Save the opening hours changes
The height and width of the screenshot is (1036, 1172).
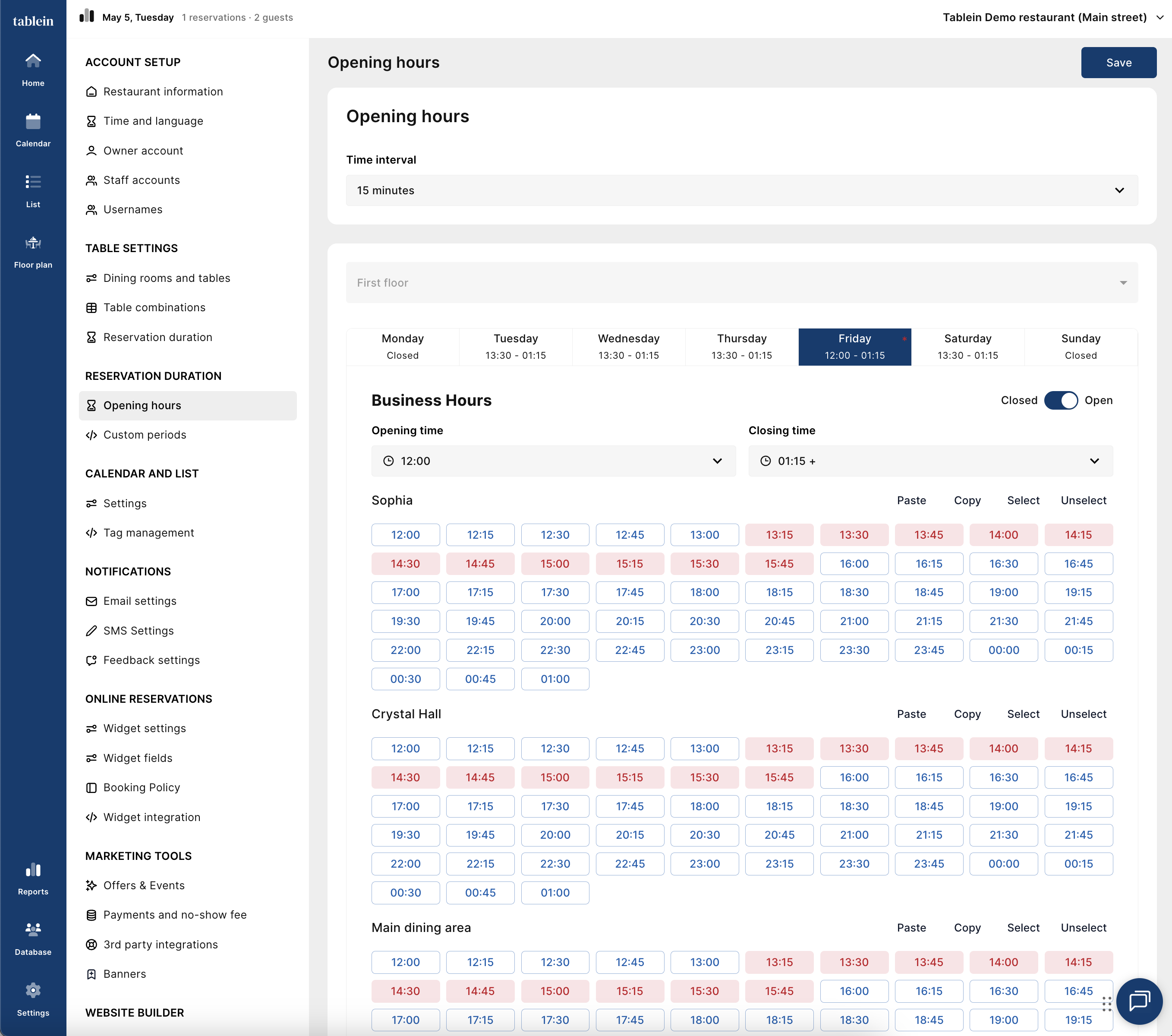pyautogui.click(x=1118, y=63)
